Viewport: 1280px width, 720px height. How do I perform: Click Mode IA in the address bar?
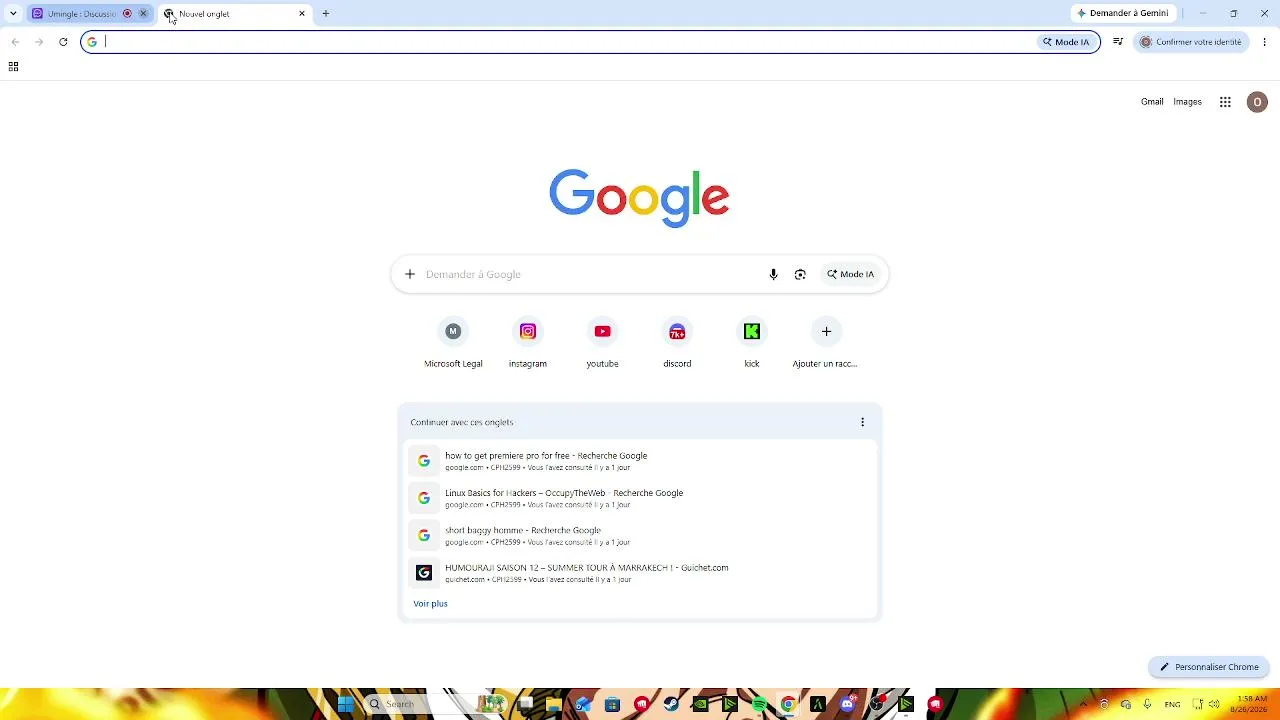1066,42
